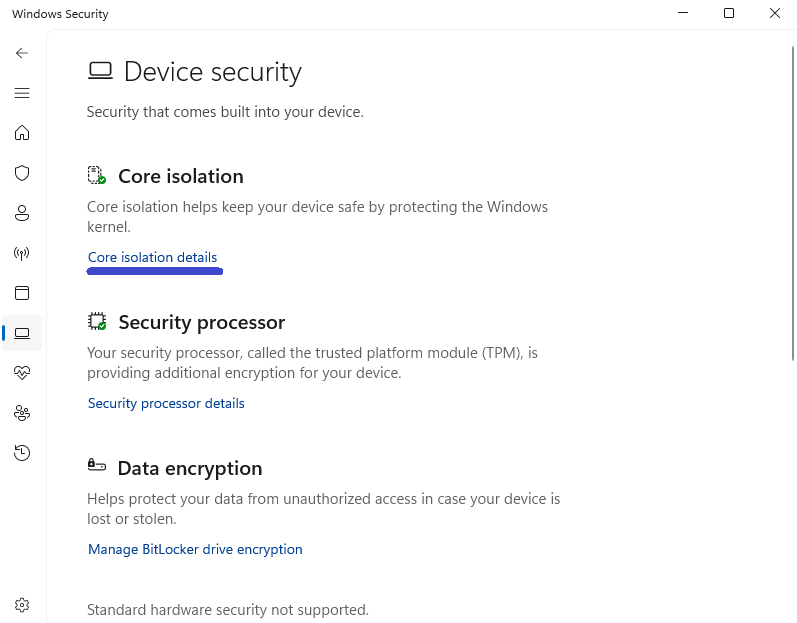Open Virus & threat protection shield

click(x=22, y=173)
